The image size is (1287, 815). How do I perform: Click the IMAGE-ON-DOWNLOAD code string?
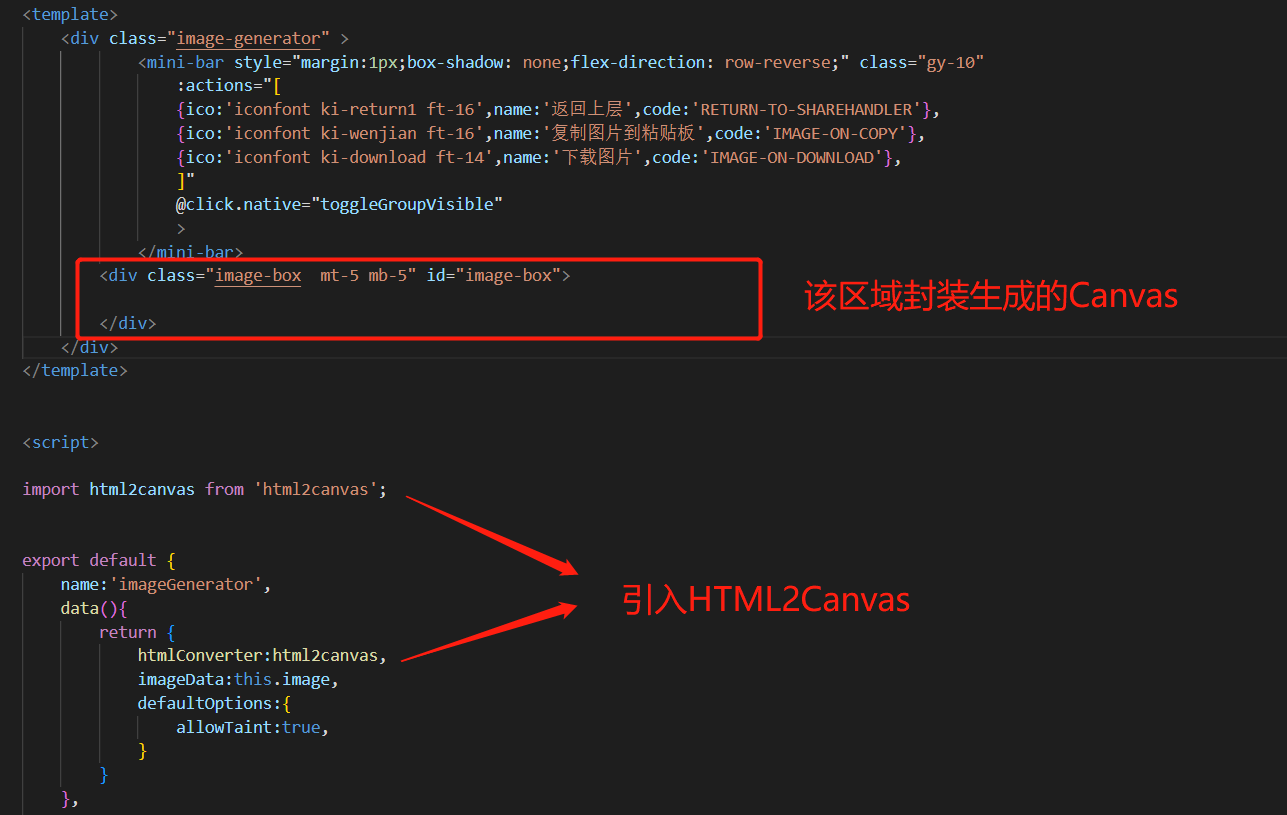coord(791,156)
